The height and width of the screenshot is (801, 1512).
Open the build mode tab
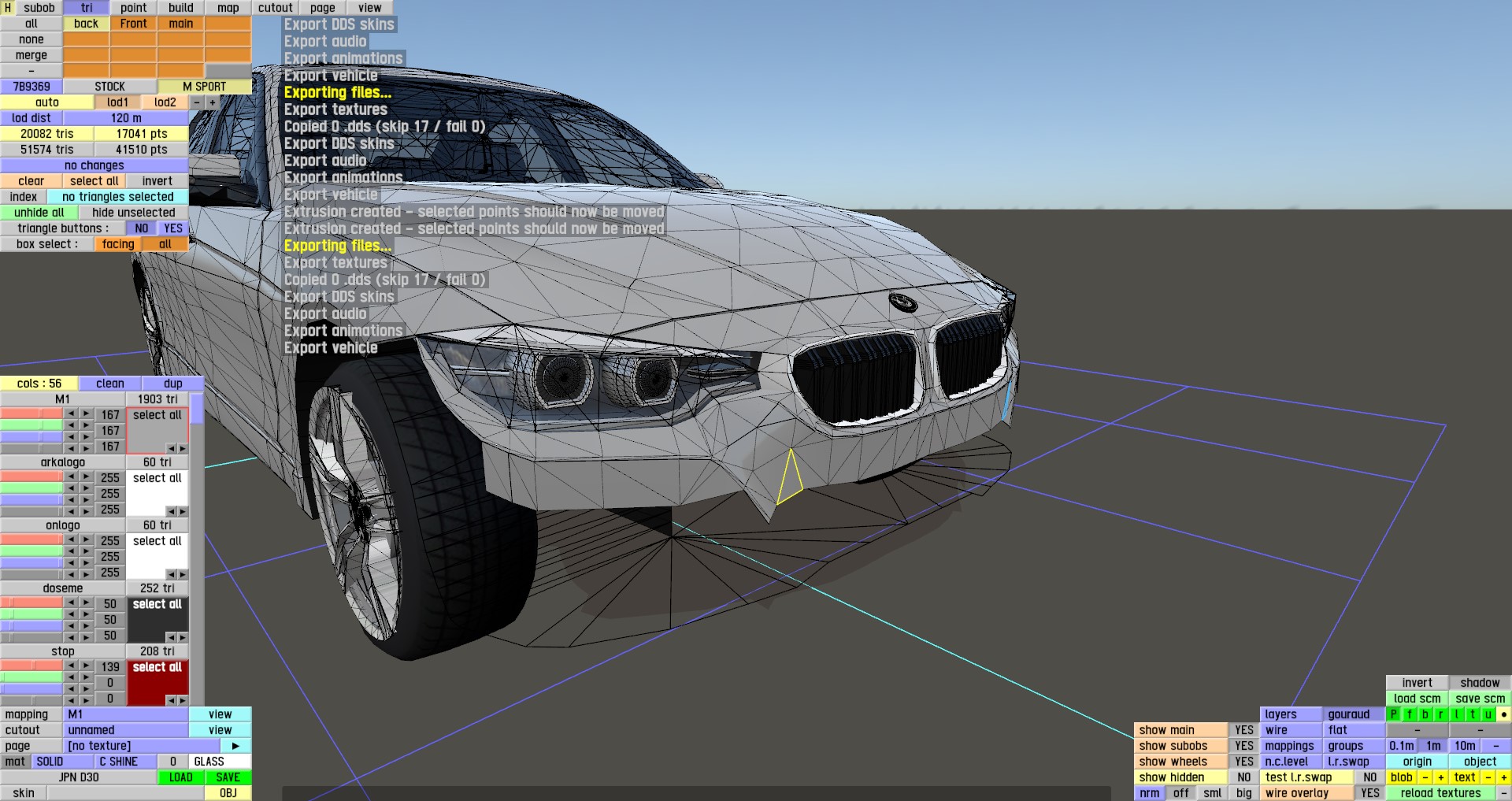[181, 8]
